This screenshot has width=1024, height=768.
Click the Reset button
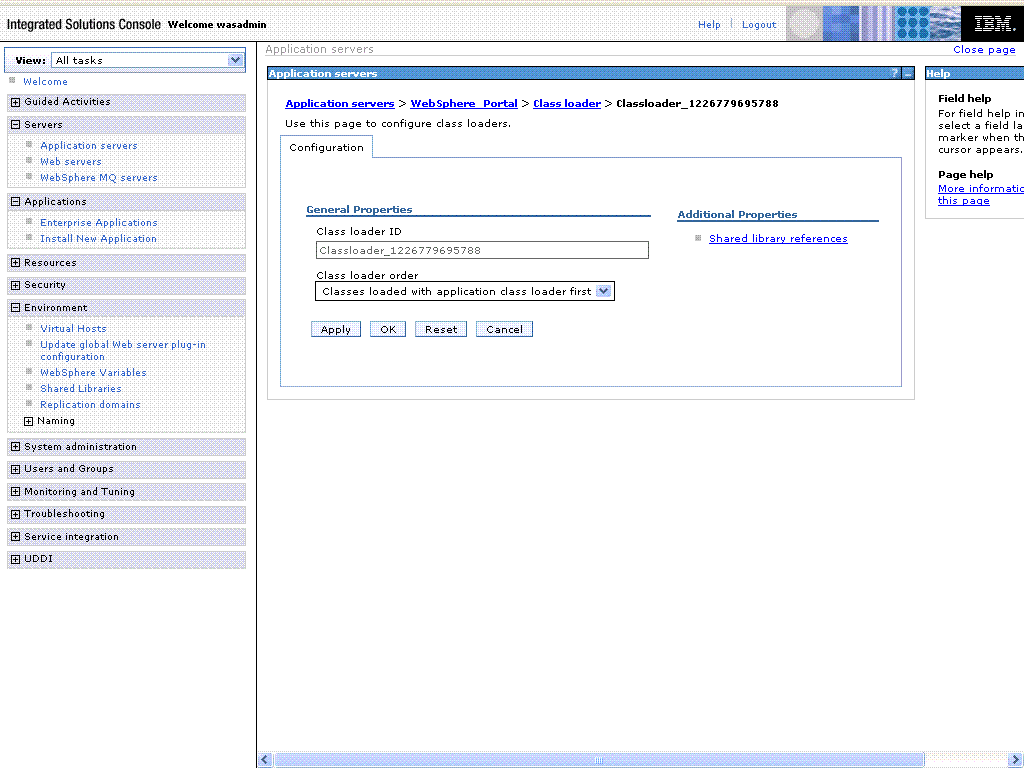[441, 329]
